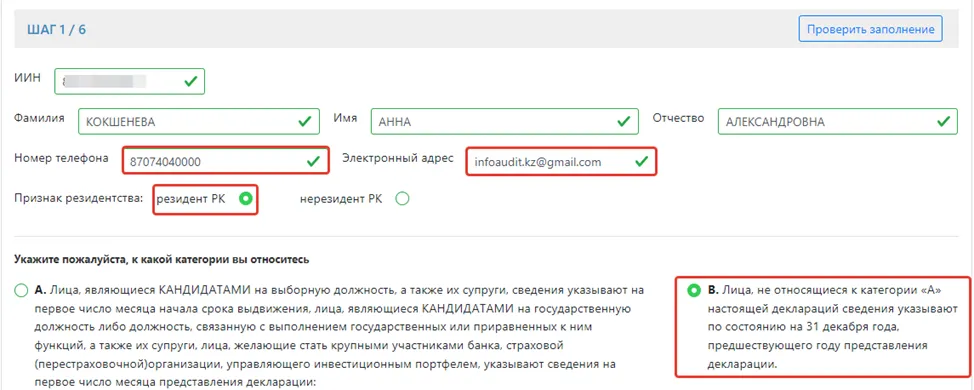Click the 'ИИН' label
The image size is (974, 390).
click(27, 78)
